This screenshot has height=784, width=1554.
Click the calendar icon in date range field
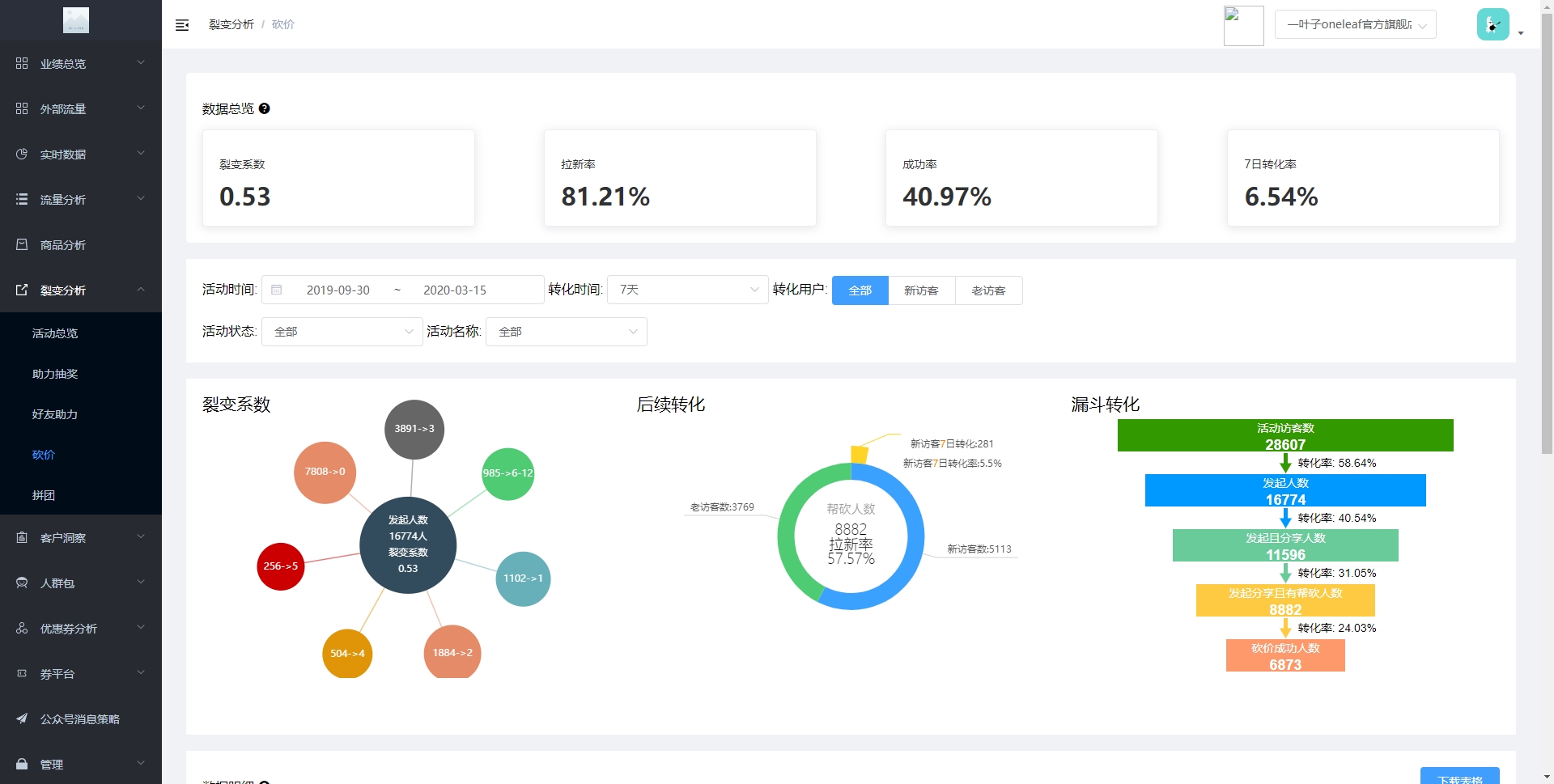(277, 290)
